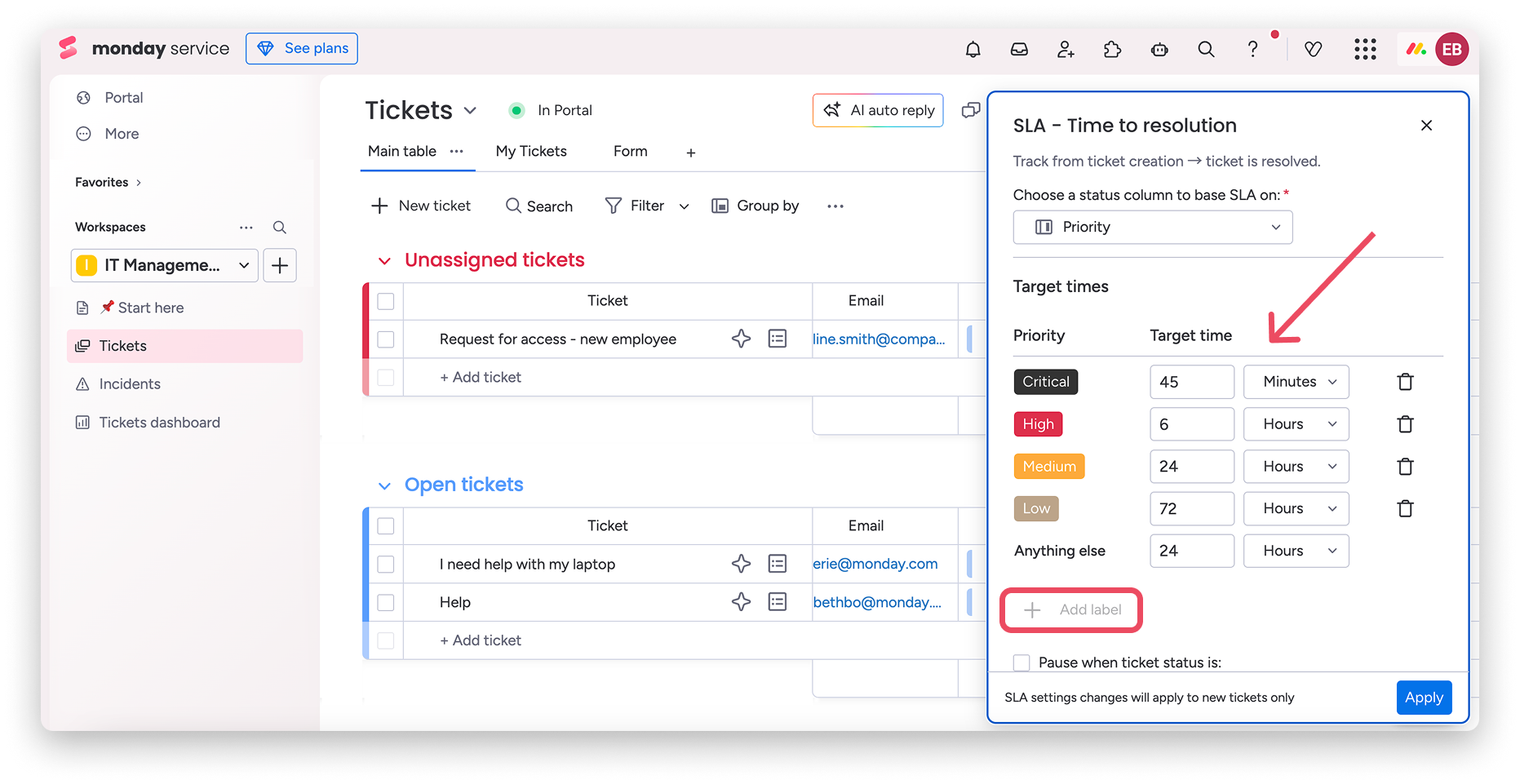Change the Medium row Hours unit

[1296, 467]
